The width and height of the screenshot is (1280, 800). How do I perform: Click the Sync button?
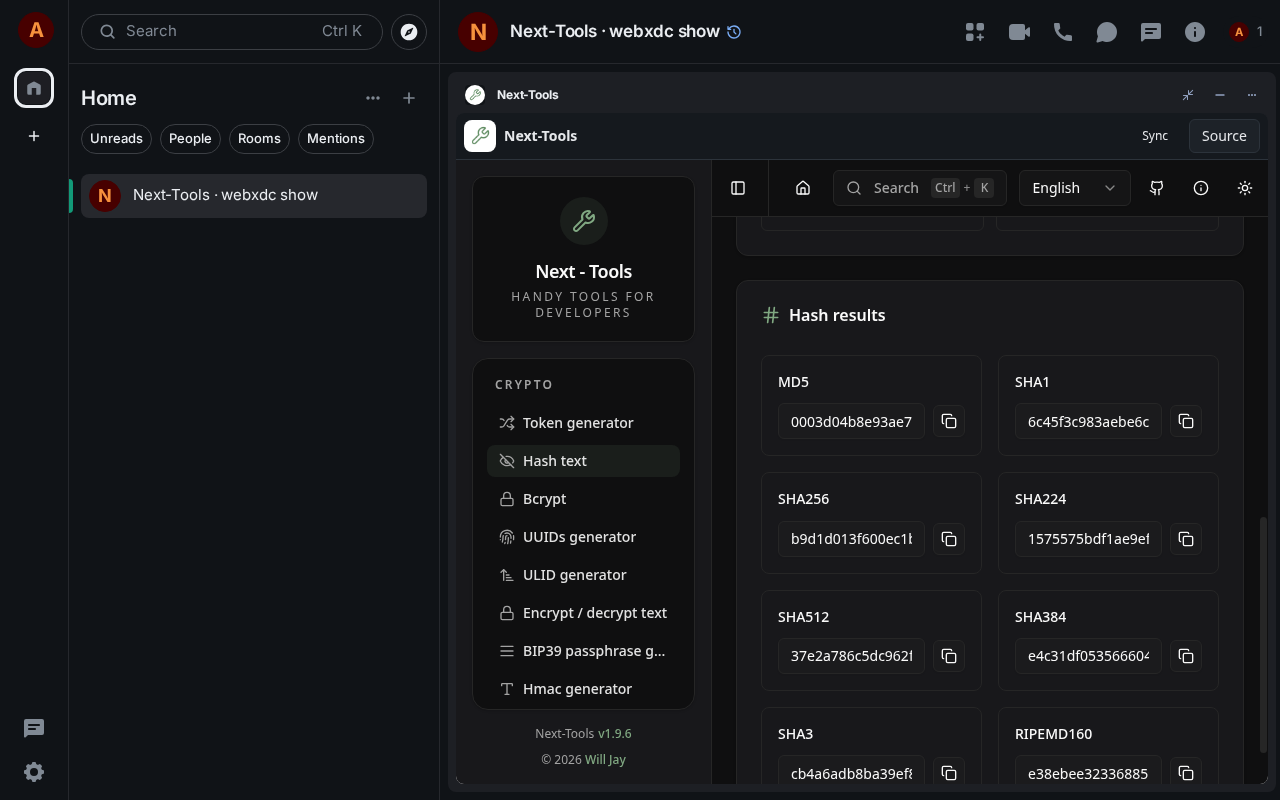tap(1155, 136)
